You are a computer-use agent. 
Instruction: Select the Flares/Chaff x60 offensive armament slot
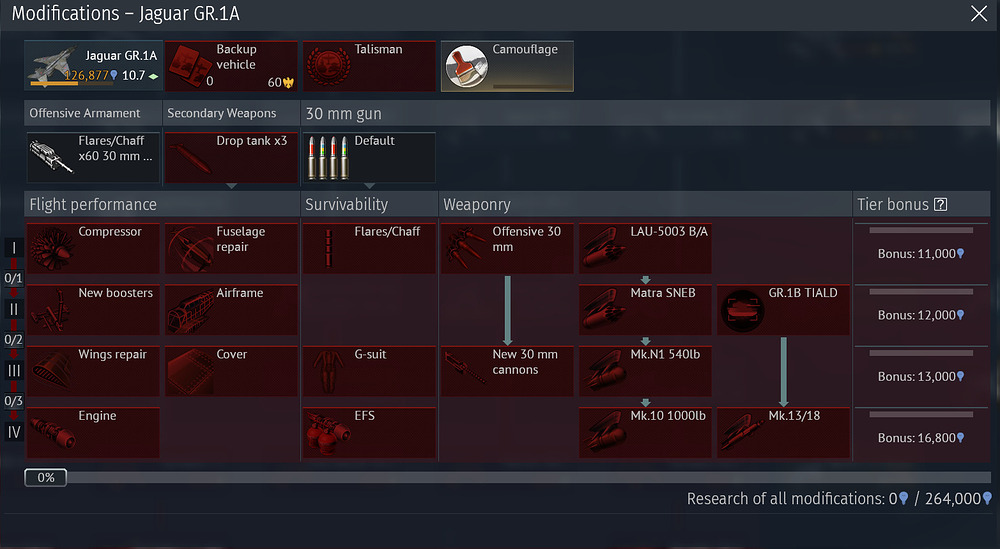click(x=93, y=157)
